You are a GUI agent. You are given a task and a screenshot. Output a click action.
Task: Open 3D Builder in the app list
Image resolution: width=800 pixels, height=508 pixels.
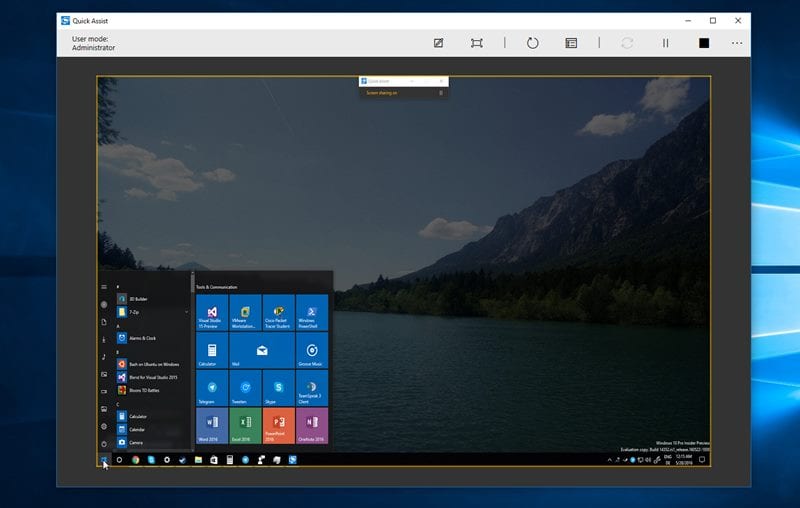[152, 299]
